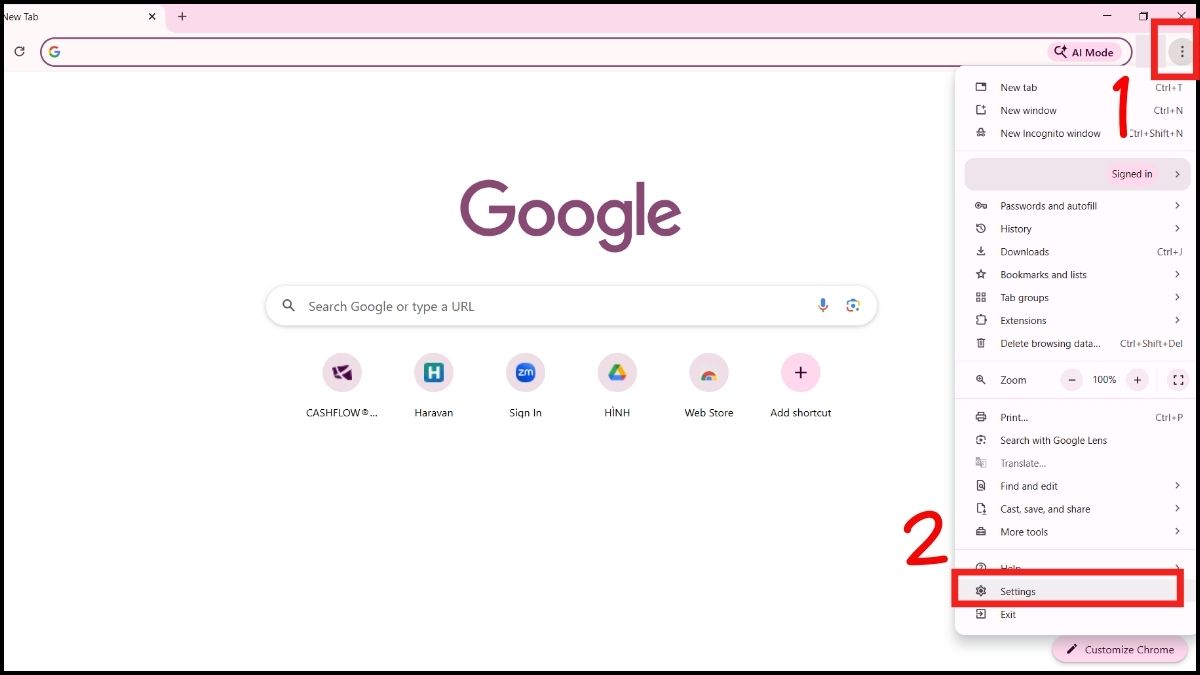Add a new shortcut with the plus icon
1200x675 pixels.
tap(800, 371)
